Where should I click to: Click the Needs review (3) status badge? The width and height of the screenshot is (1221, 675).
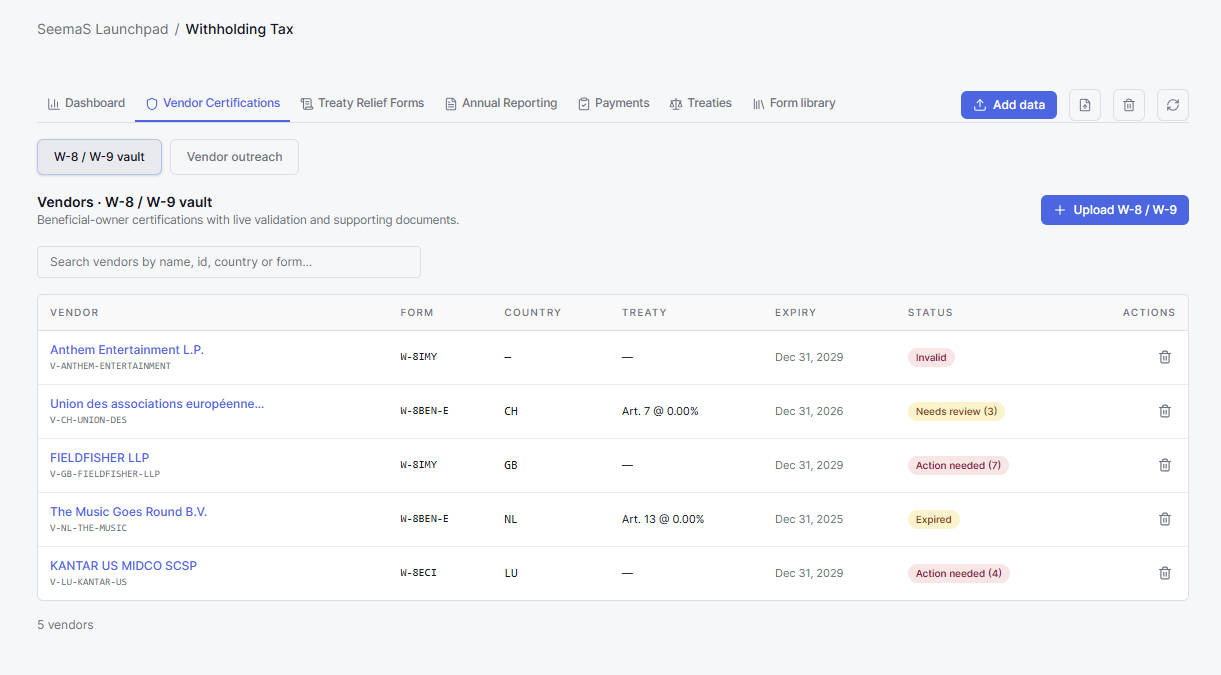pyautogui.click(x=956, y=411)
